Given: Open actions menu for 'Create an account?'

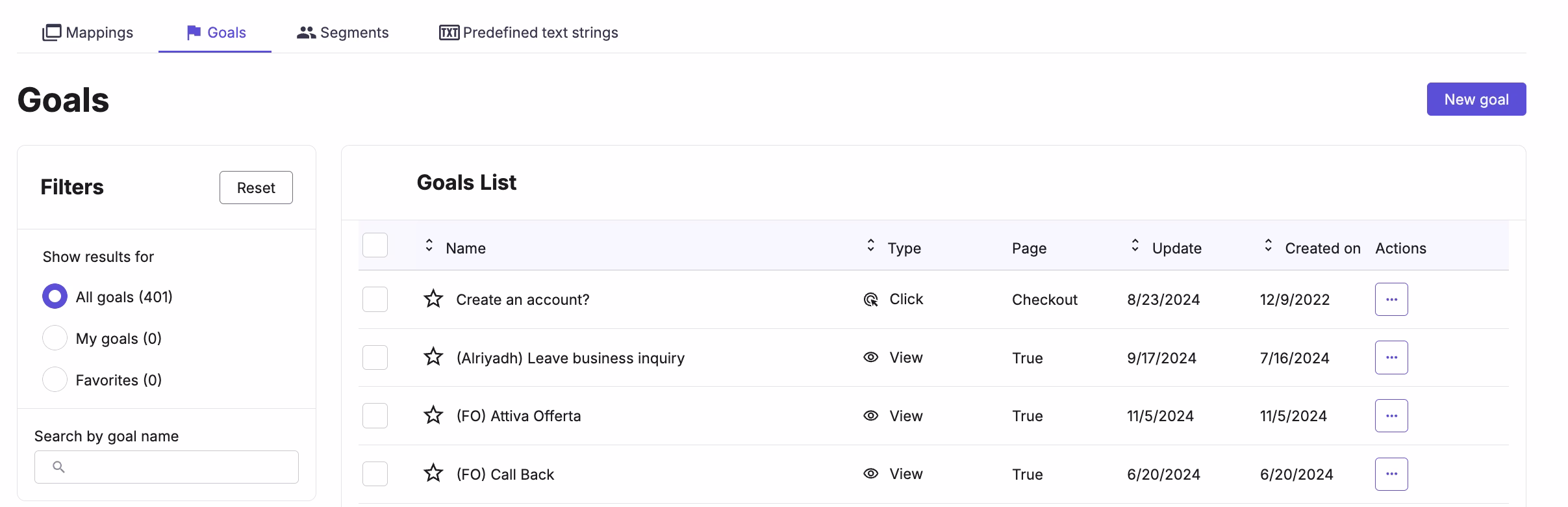Looking at the screenshot, I should (1391, 299).
